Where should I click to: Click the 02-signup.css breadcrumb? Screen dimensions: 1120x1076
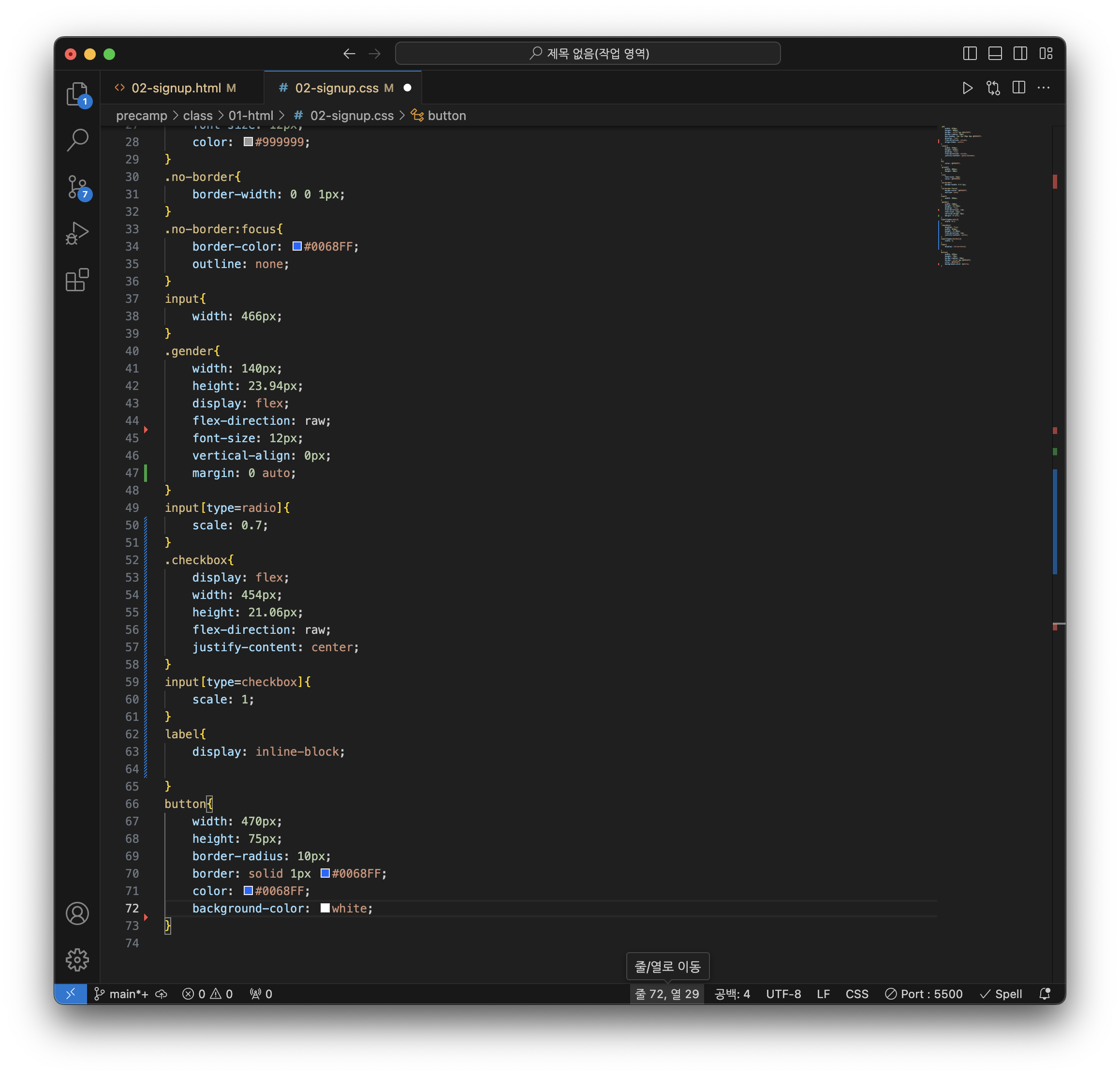point(344,116)
